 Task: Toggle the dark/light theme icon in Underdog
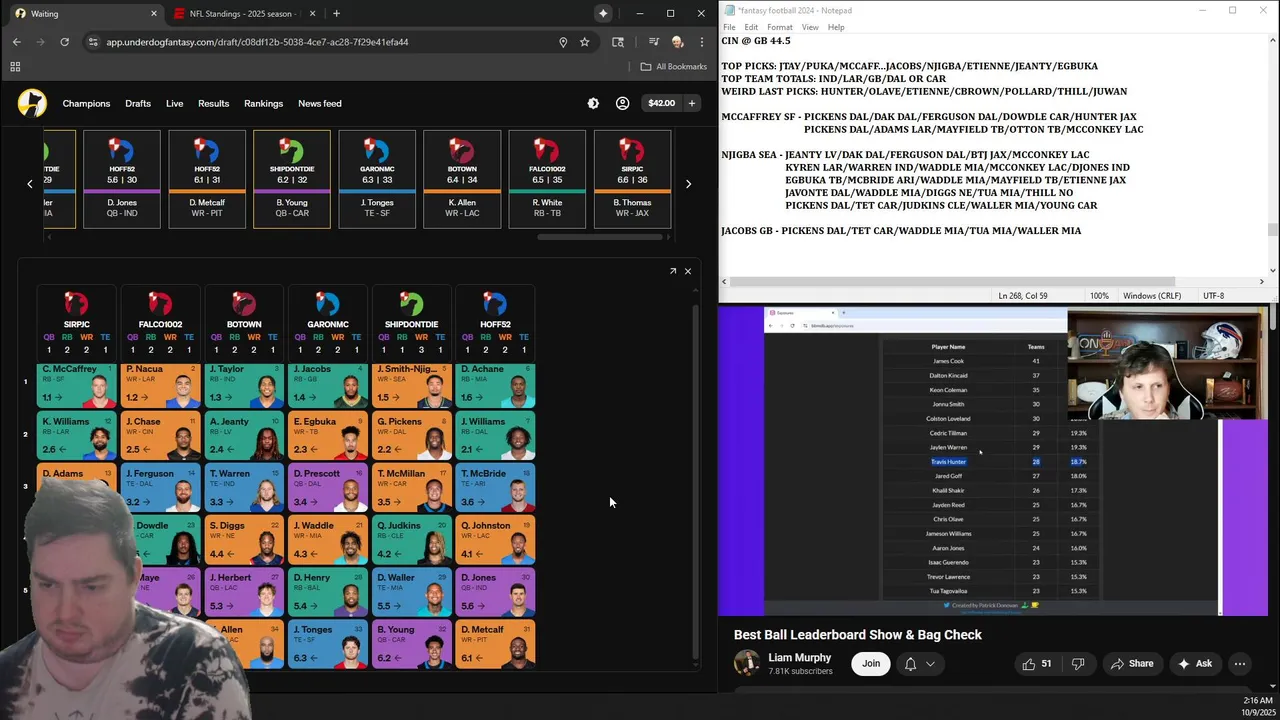tap(593, 103)
